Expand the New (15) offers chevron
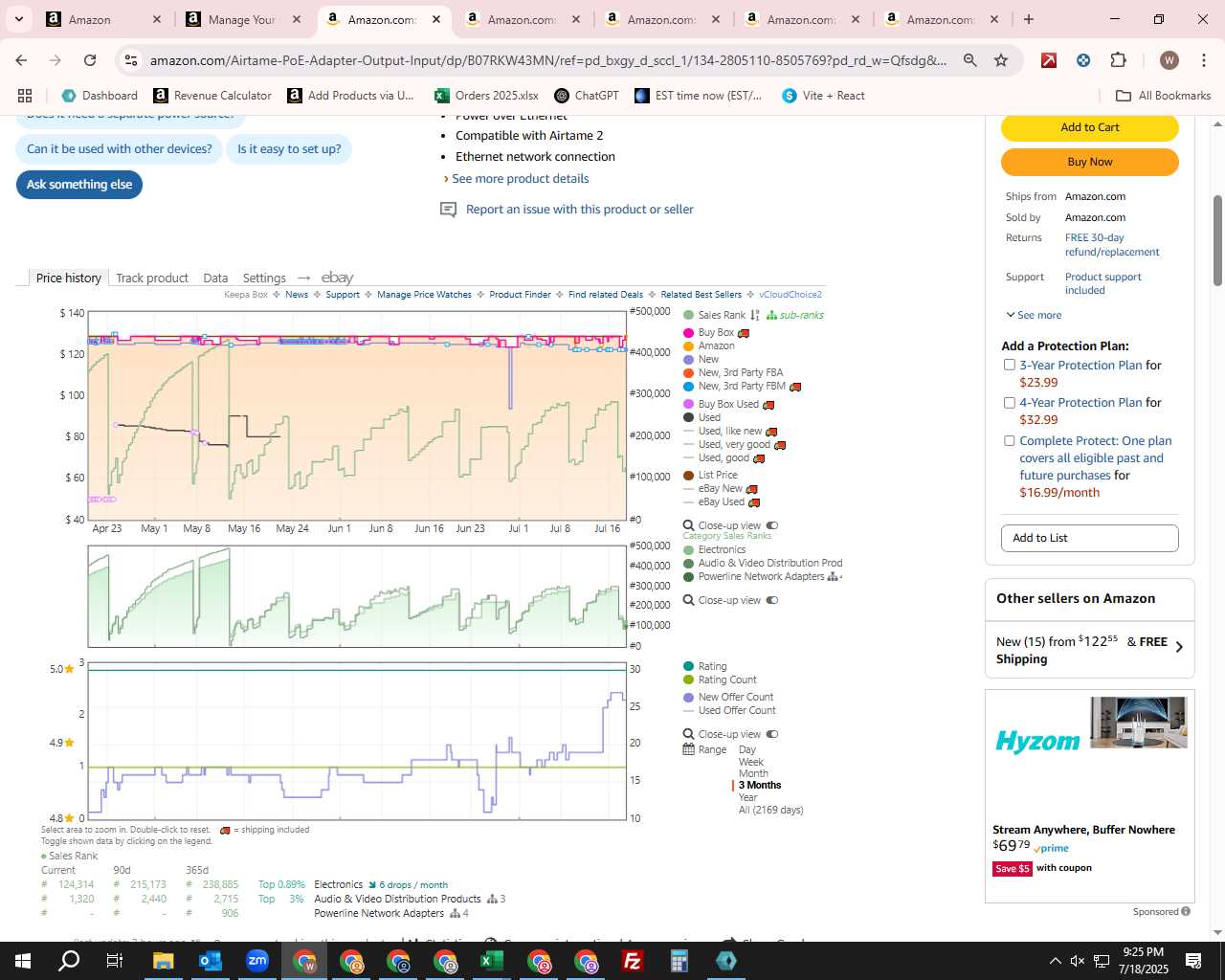The image size is (1225, 980). (x=1179, y=647)
